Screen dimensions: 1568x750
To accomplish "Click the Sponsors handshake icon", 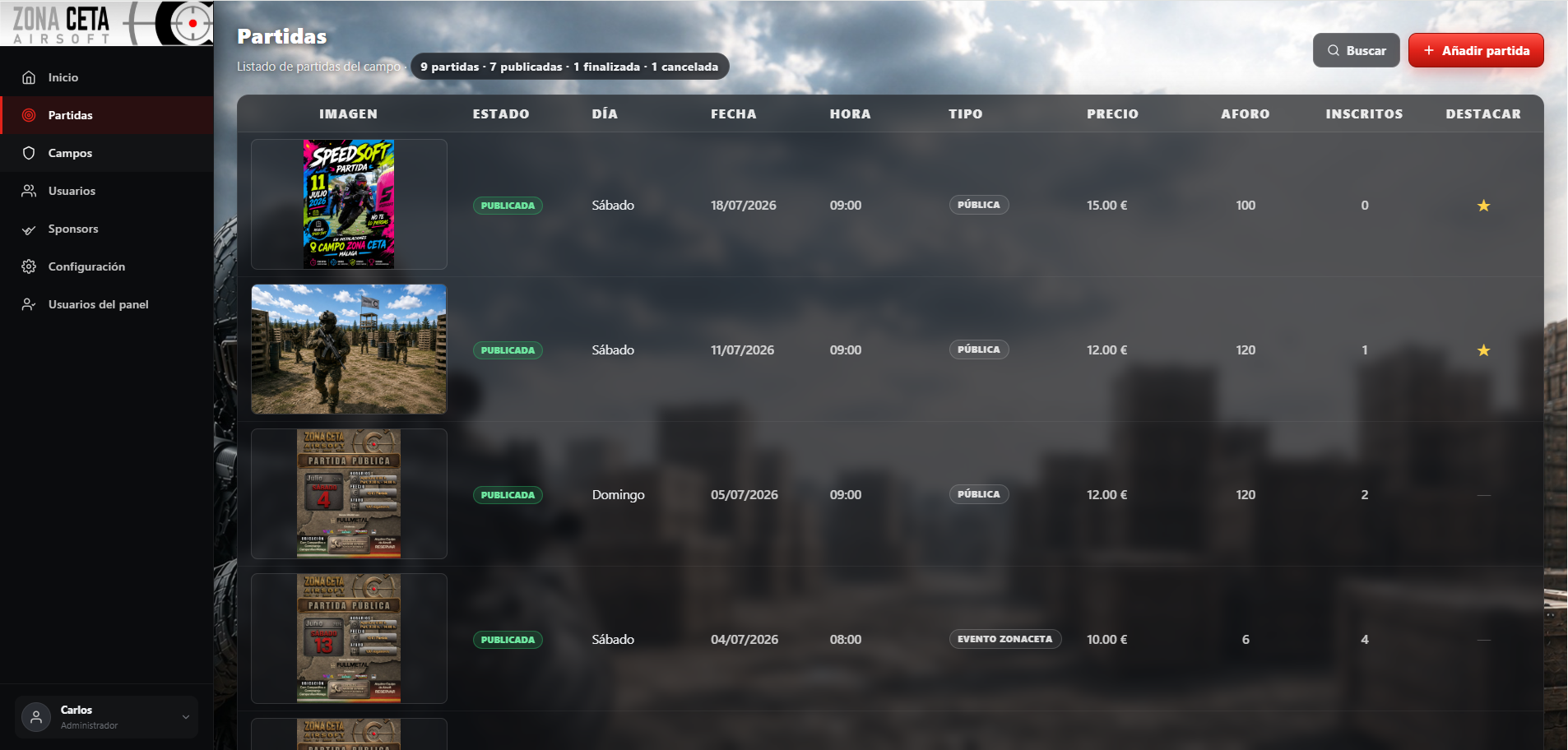I will tap(29, 229).
